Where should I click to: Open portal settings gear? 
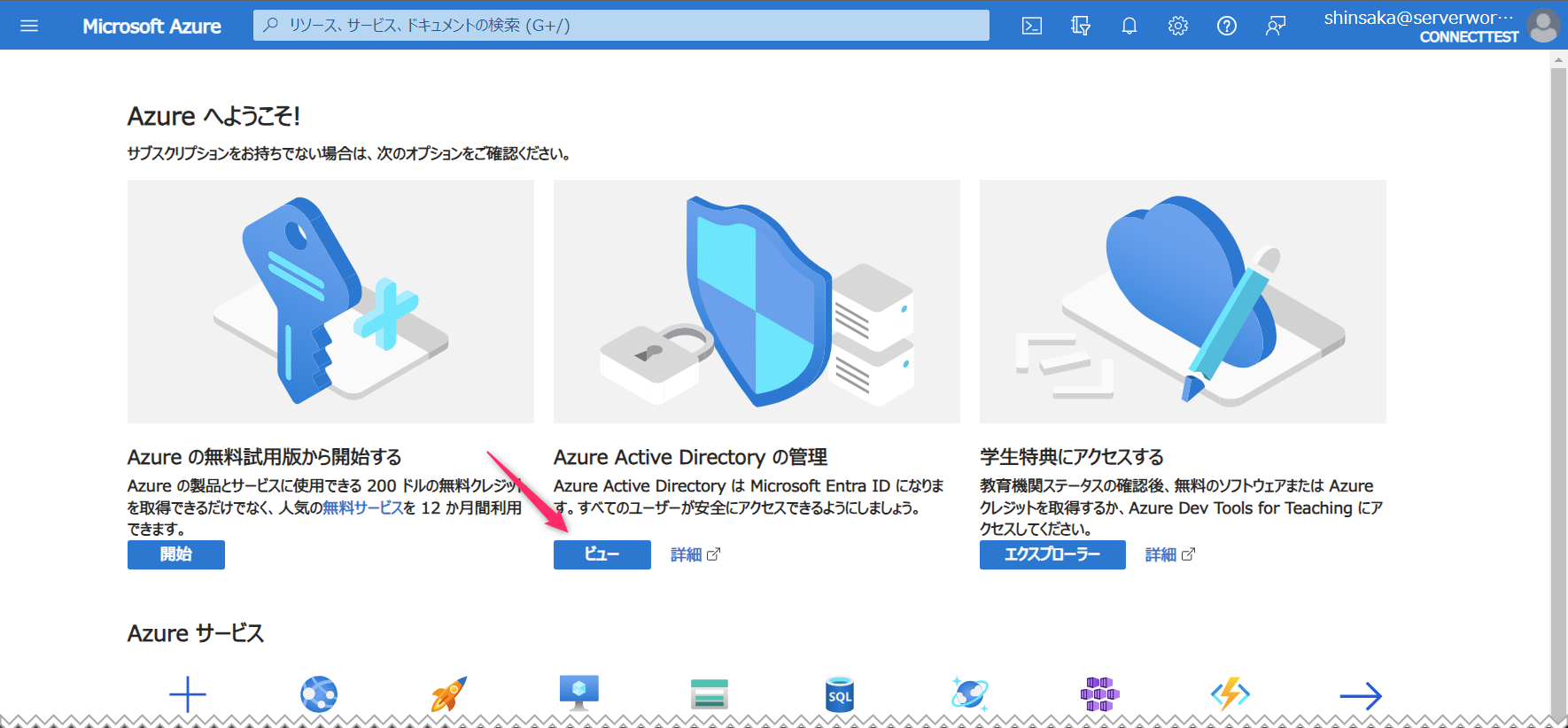[1178, 26]
